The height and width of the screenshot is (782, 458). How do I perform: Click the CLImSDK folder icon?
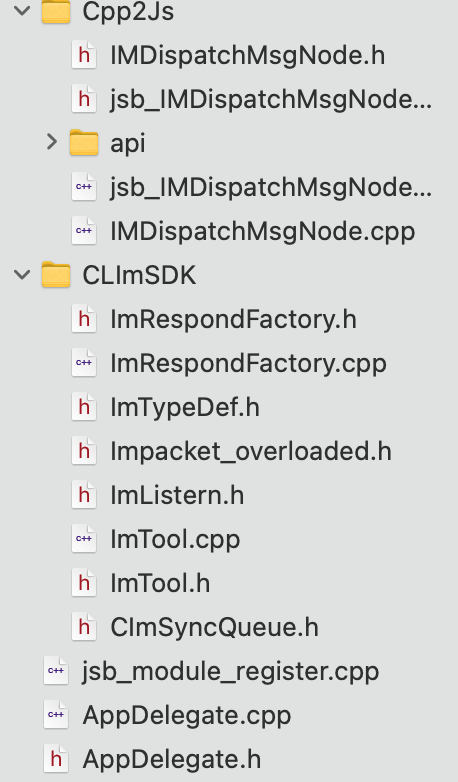point(56,274)
